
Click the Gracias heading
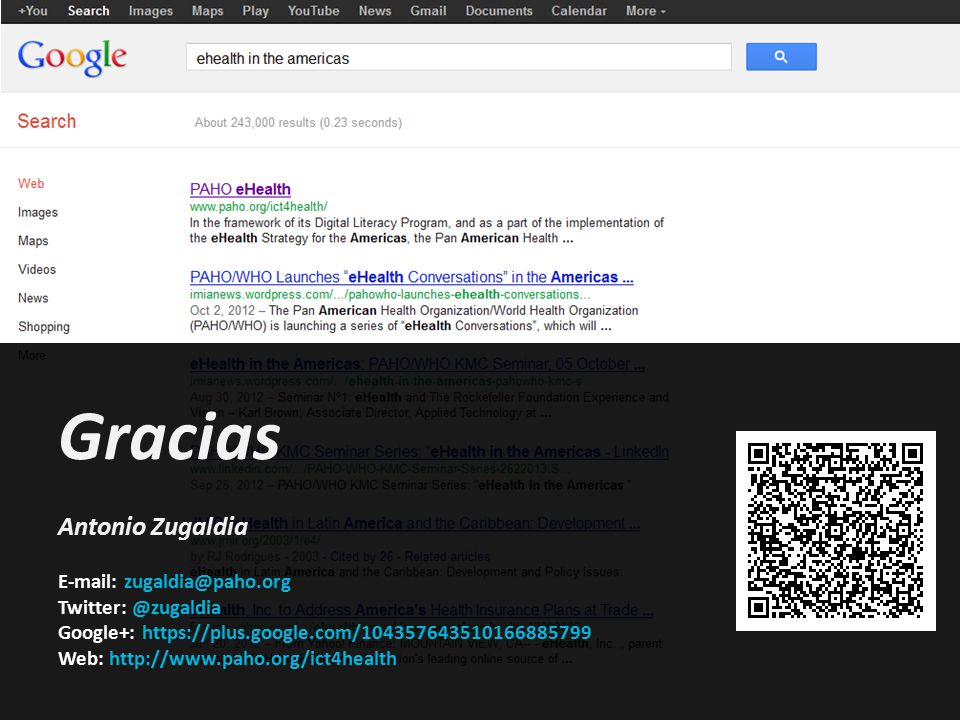[170, 437]
